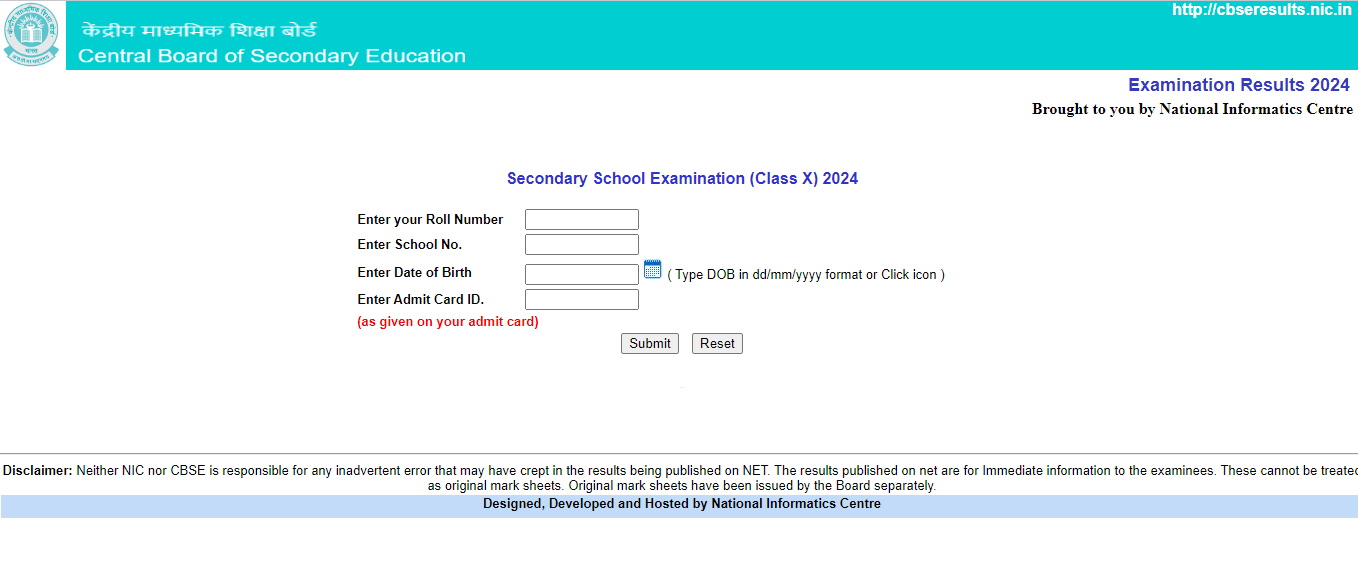
Task: Click the red admit card note
Action: click(x=447, y=322)
